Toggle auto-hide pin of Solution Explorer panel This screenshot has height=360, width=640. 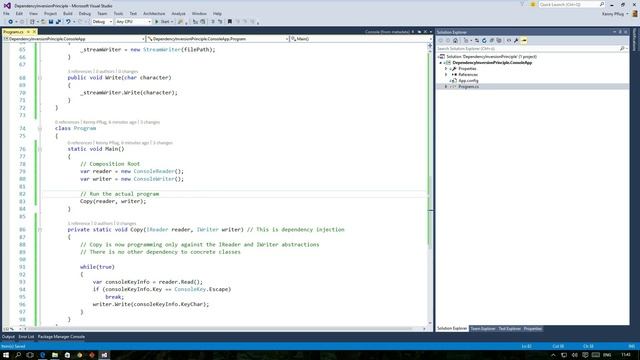pyautogui.click(x=620, y=32)
